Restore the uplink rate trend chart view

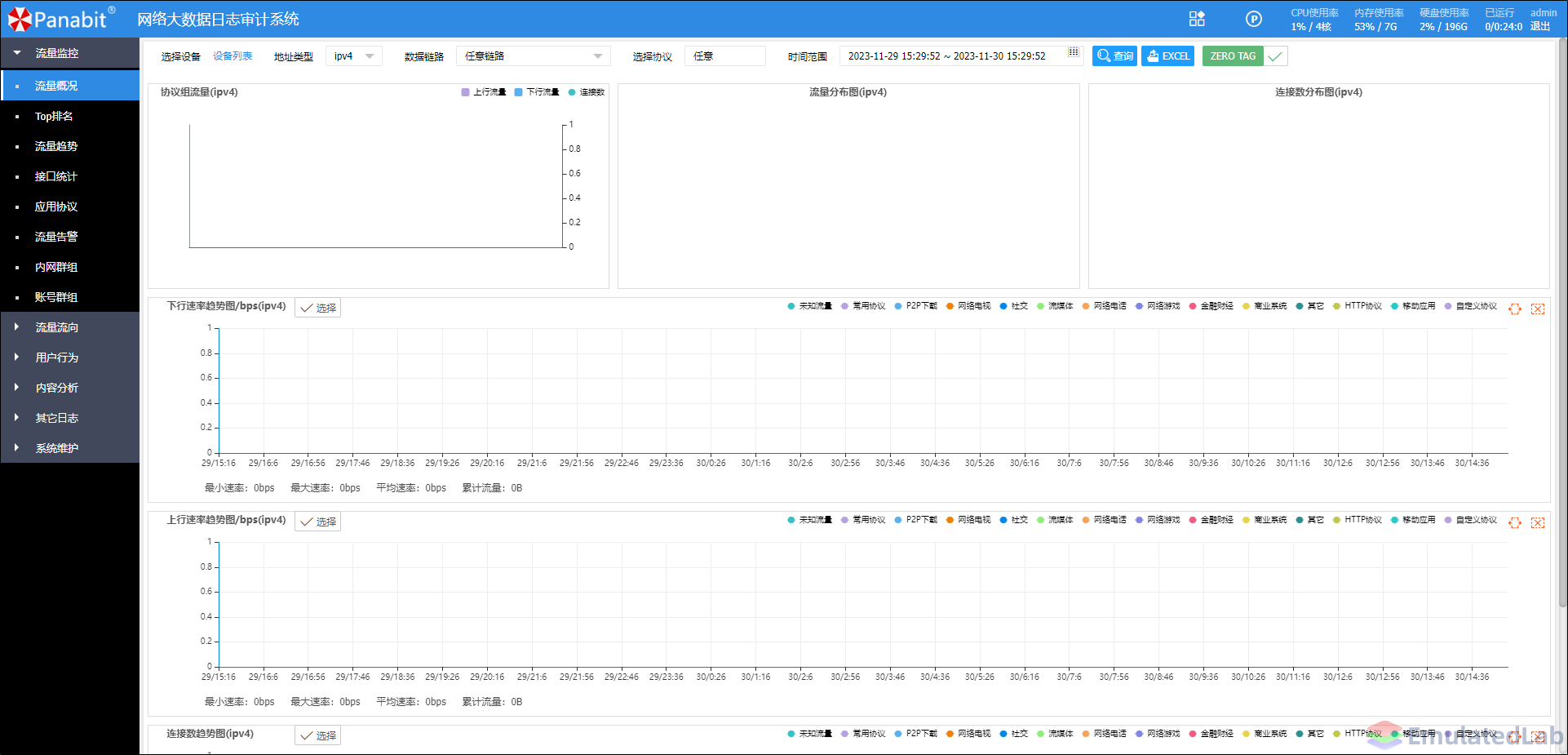(x=1515, y=522)
